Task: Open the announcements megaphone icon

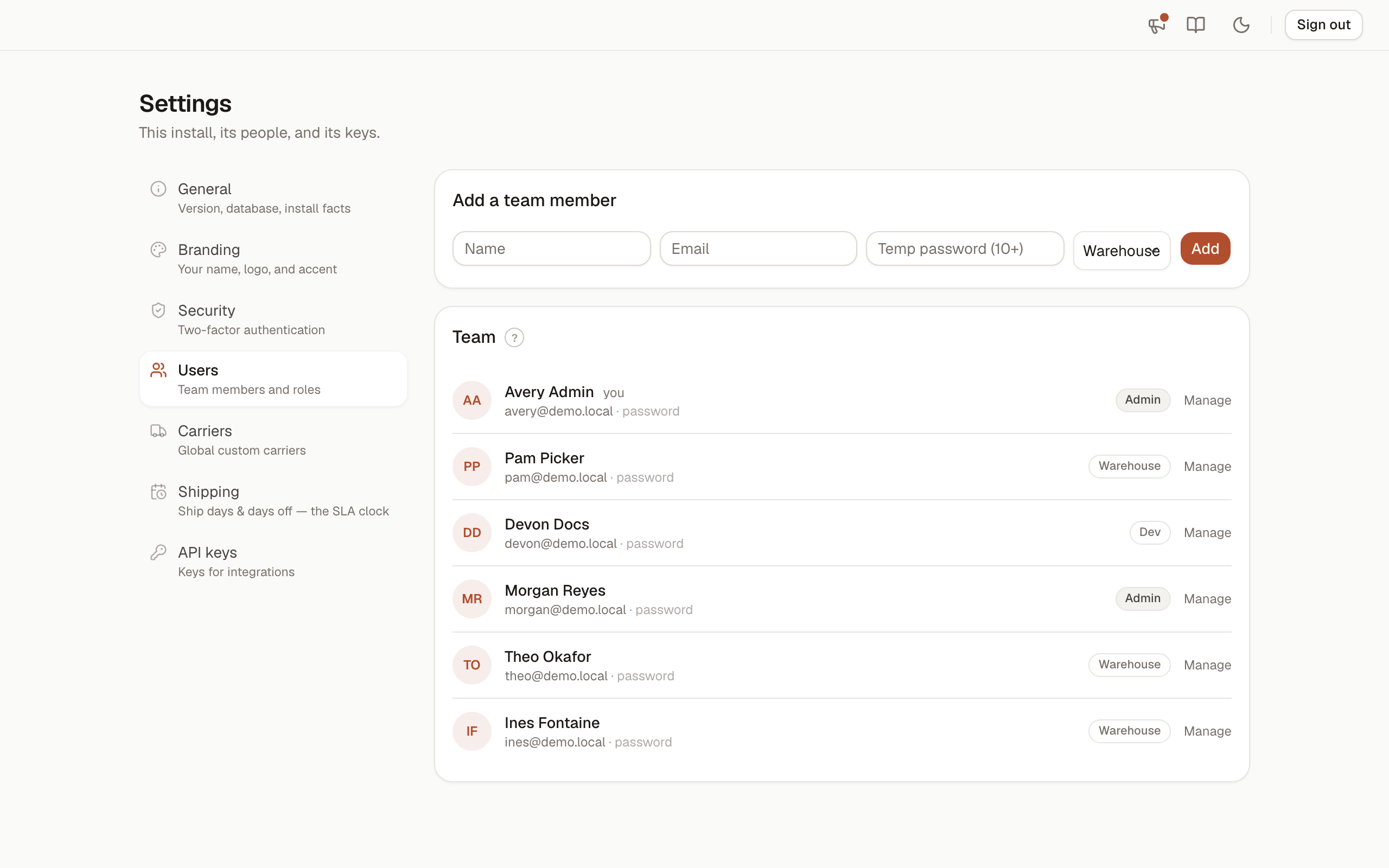Action: pyautogui.click(x=1157, y=25)
